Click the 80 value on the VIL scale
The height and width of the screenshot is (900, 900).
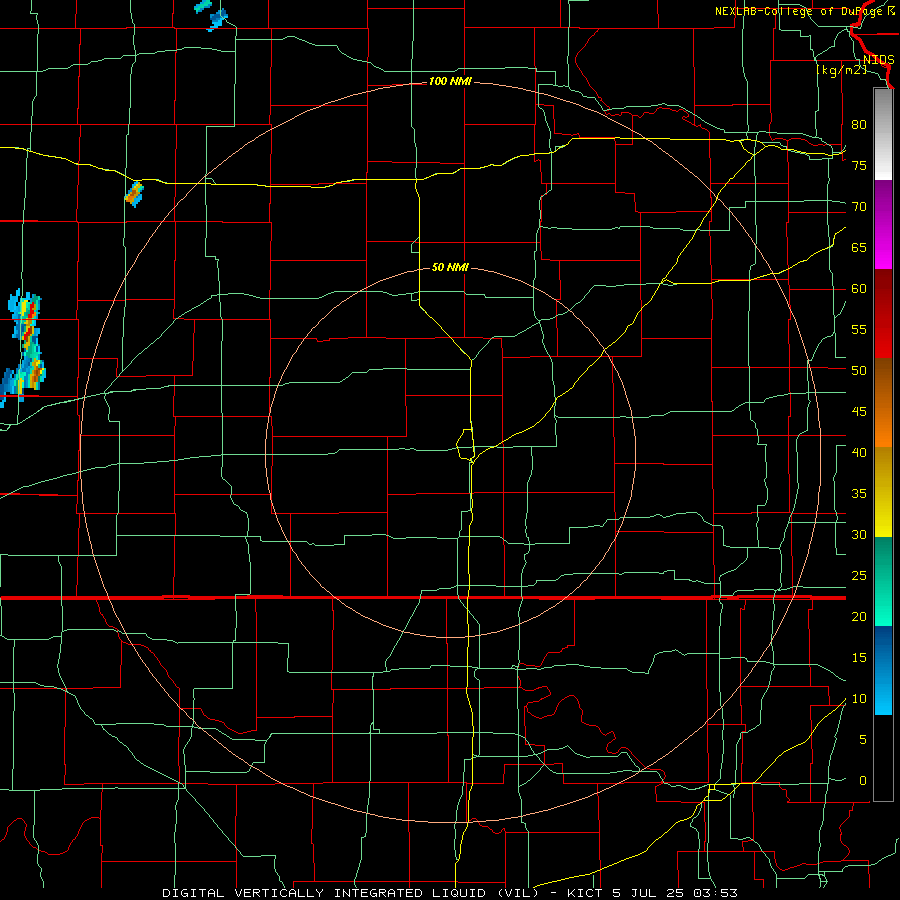point(859,125)
